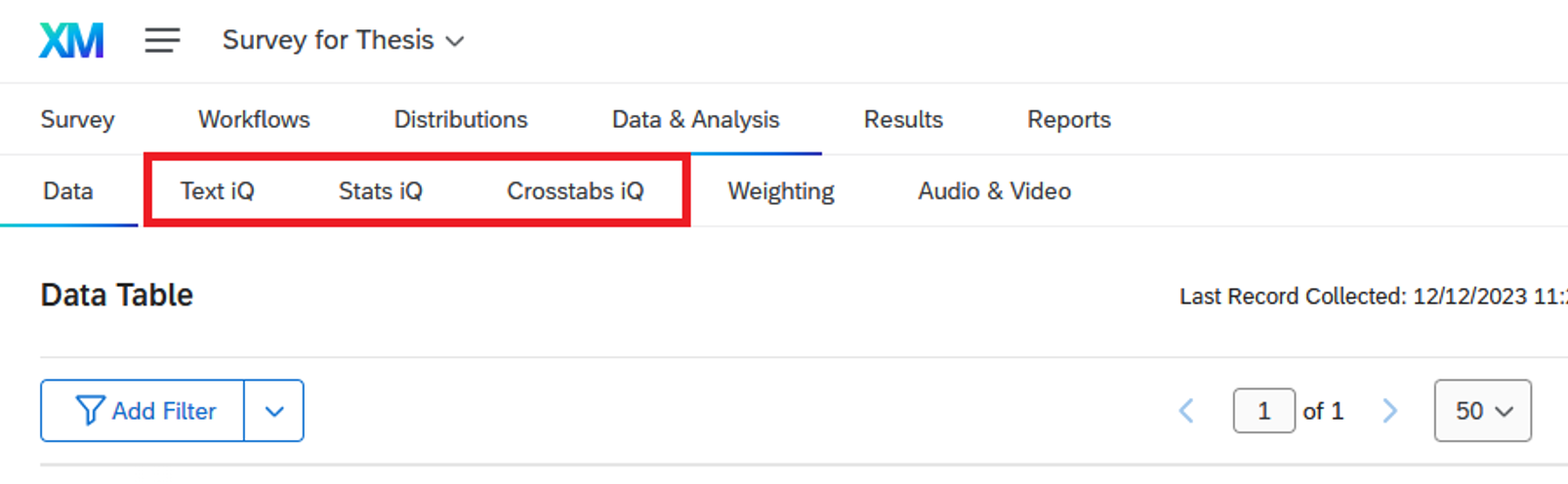Open the Results tab
The image size is (1568, 484).
tap(903, 120)
